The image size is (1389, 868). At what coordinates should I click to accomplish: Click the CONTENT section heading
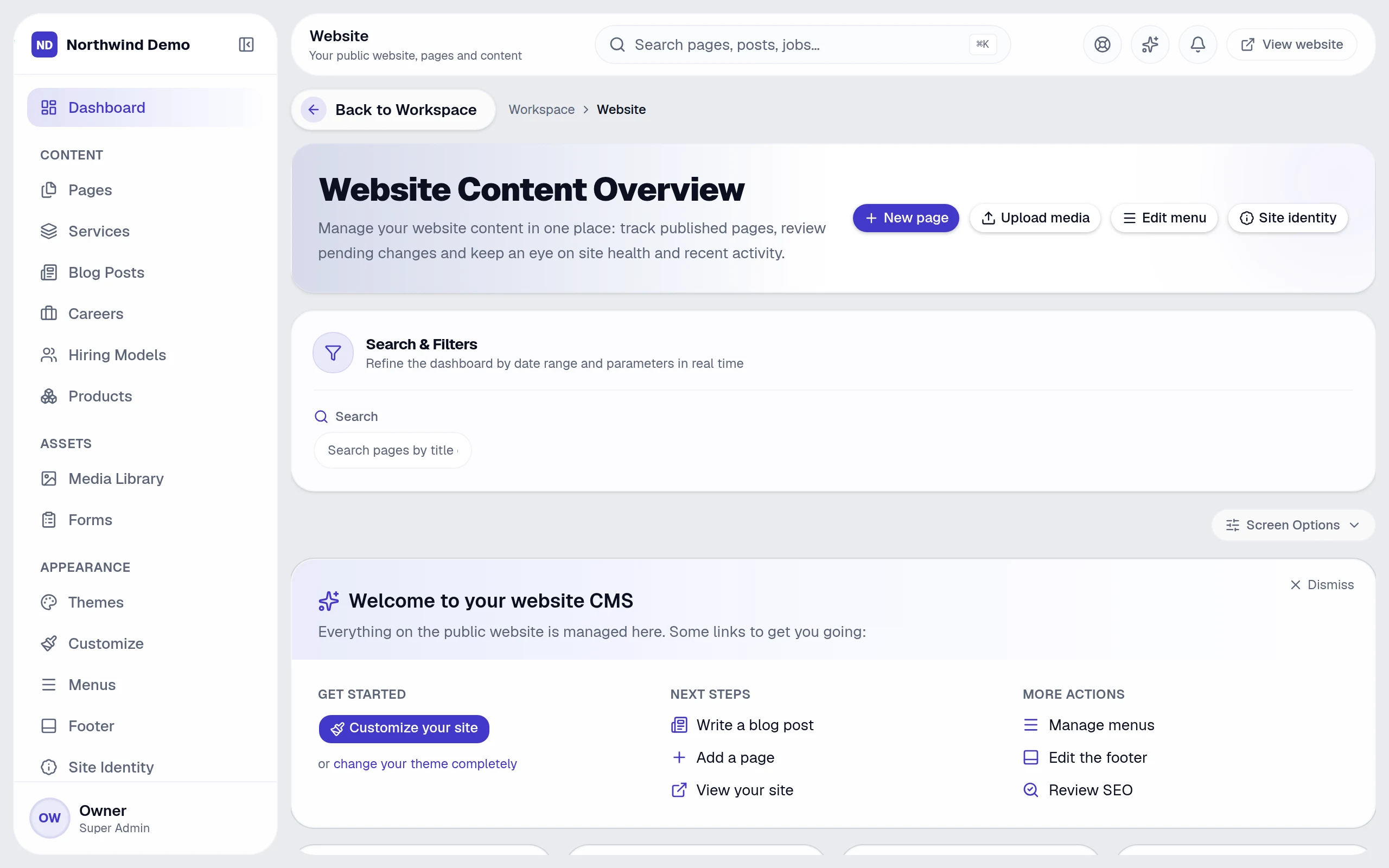(x=72, y=155)
